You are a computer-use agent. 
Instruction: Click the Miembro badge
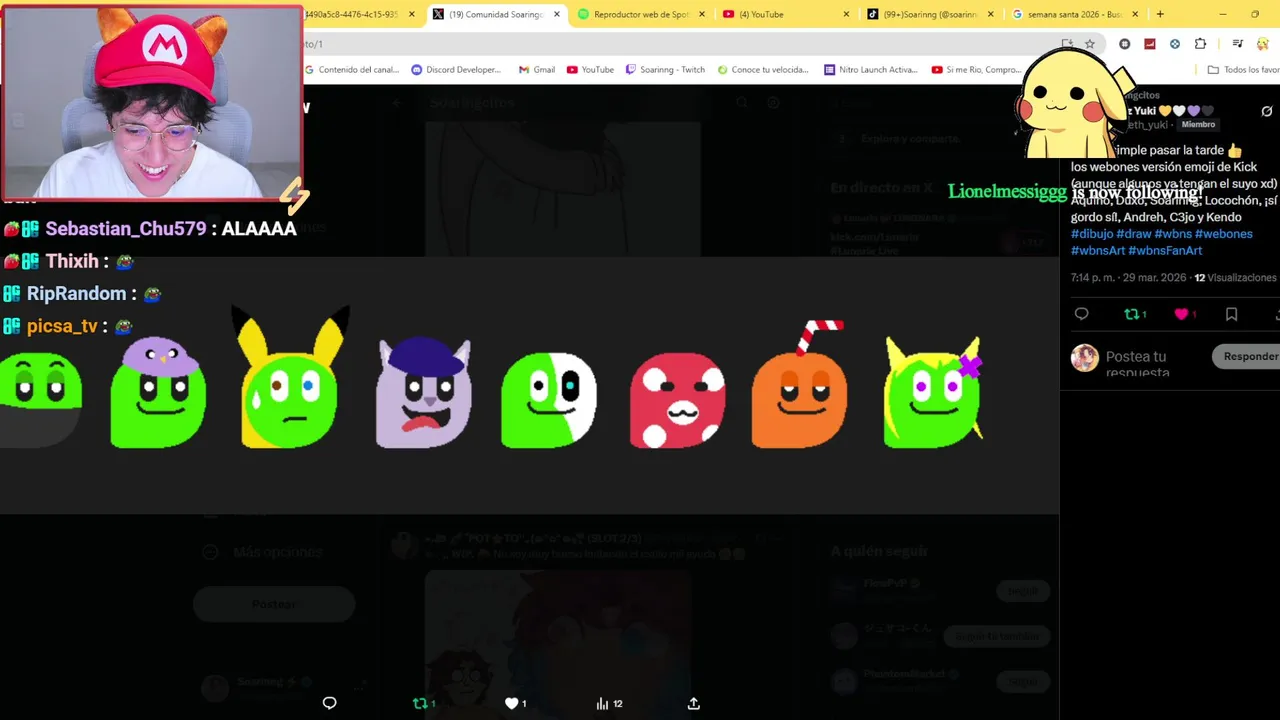[1198, 125]
